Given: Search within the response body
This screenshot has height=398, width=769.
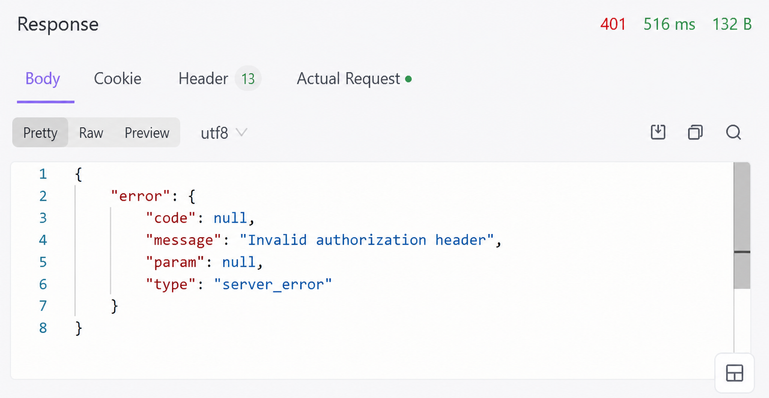Looking at the screenshot, I should click(733, 132).
